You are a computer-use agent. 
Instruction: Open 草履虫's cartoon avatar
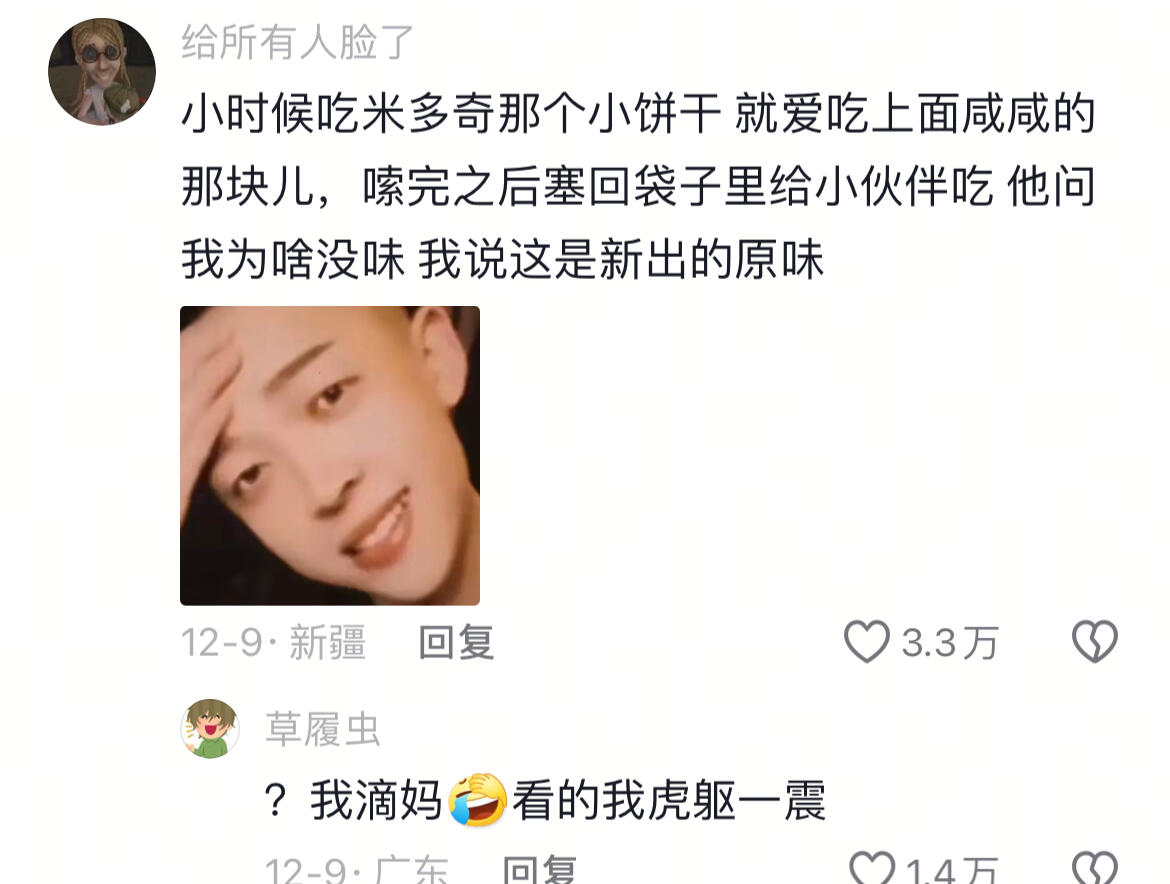pos(210,729)
